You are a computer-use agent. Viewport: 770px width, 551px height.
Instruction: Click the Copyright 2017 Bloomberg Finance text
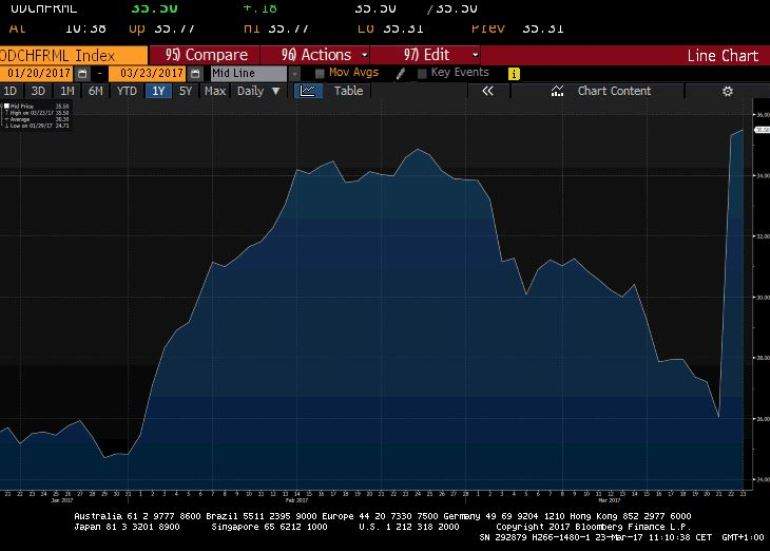pyautogui.click(x=593, y=527)
